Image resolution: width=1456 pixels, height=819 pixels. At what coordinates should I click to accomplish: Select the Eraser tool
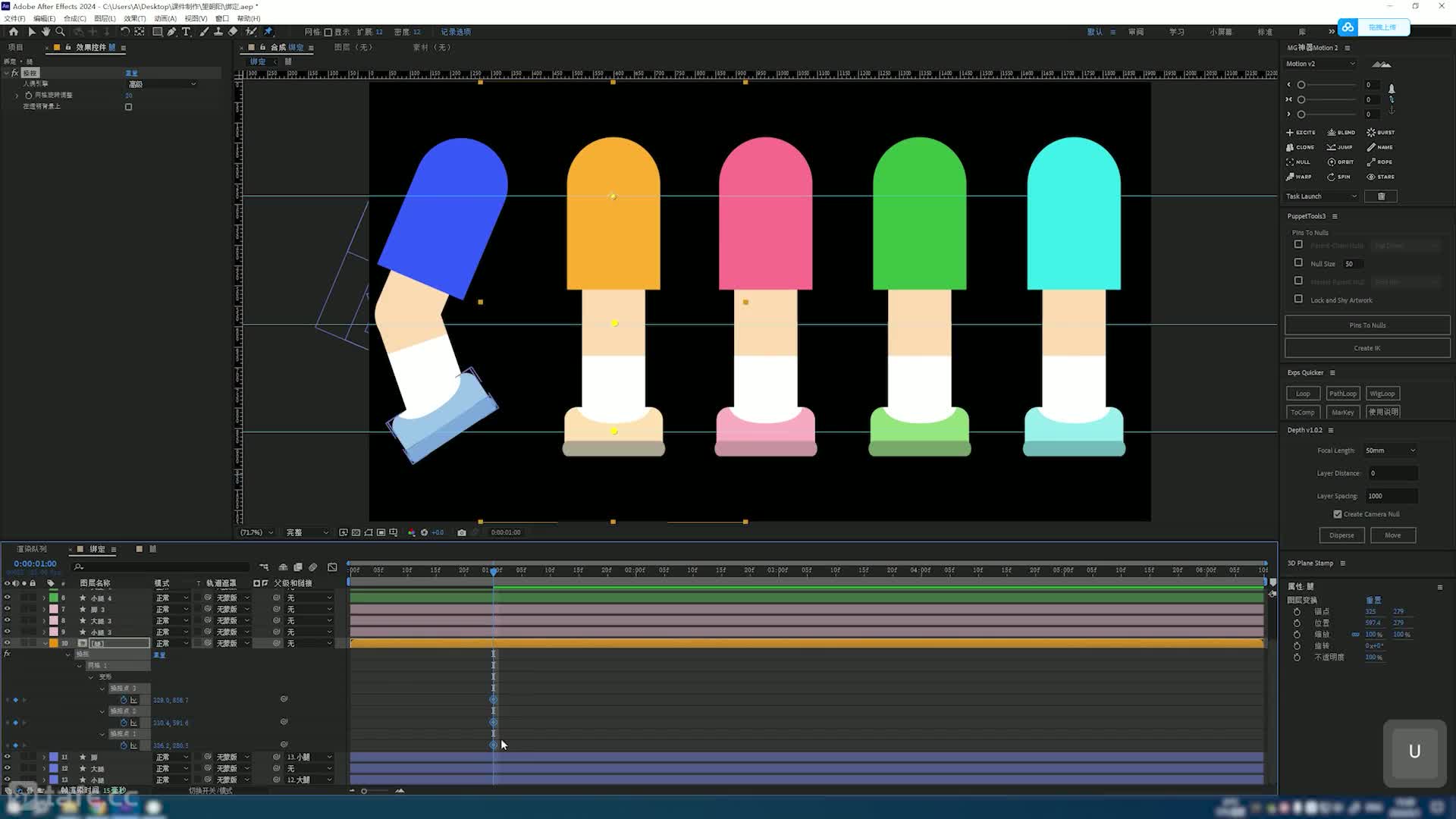pyautogui.click(x=233, y=32)
